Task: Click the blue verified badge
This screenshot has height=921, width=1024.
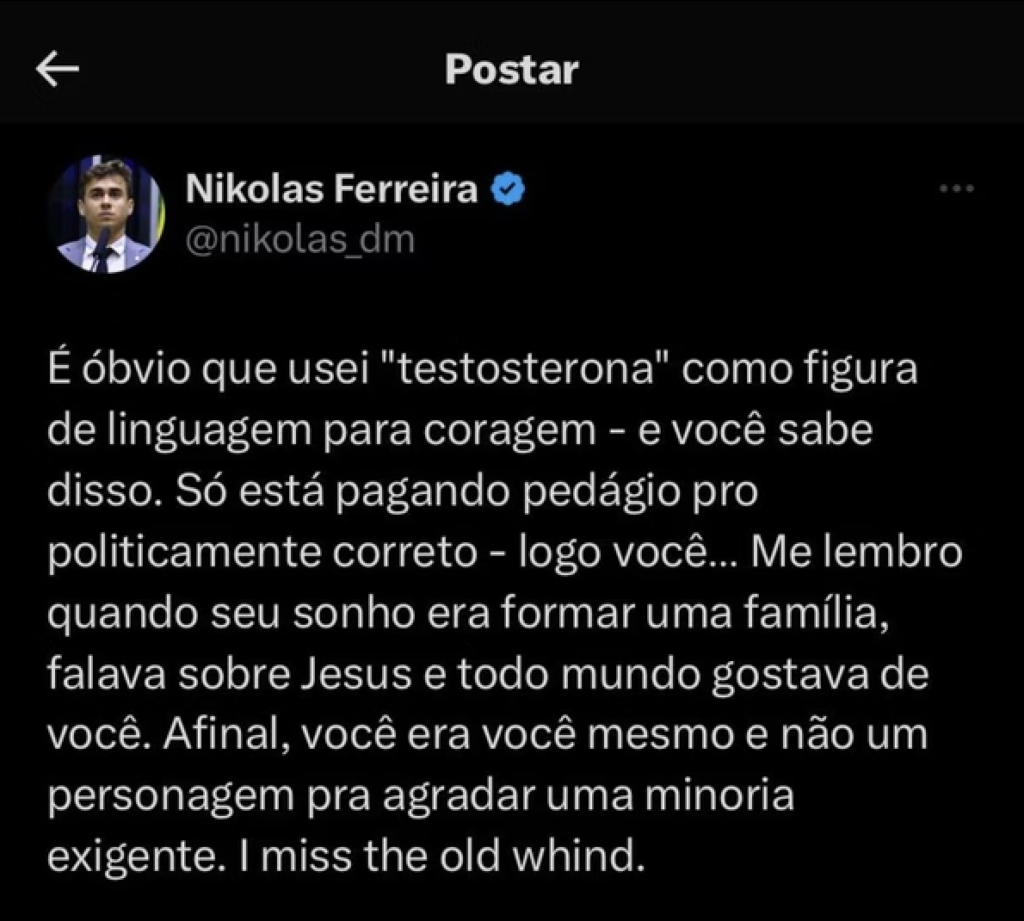Action: pyautogui.click(x=511, y=188)
